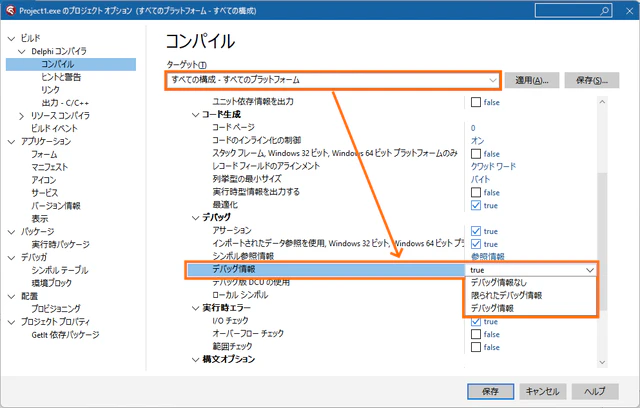The width and height of the screenshot is (640, 408).
Task: Select アイコン in the tree
Action: (x=44, y=180)
